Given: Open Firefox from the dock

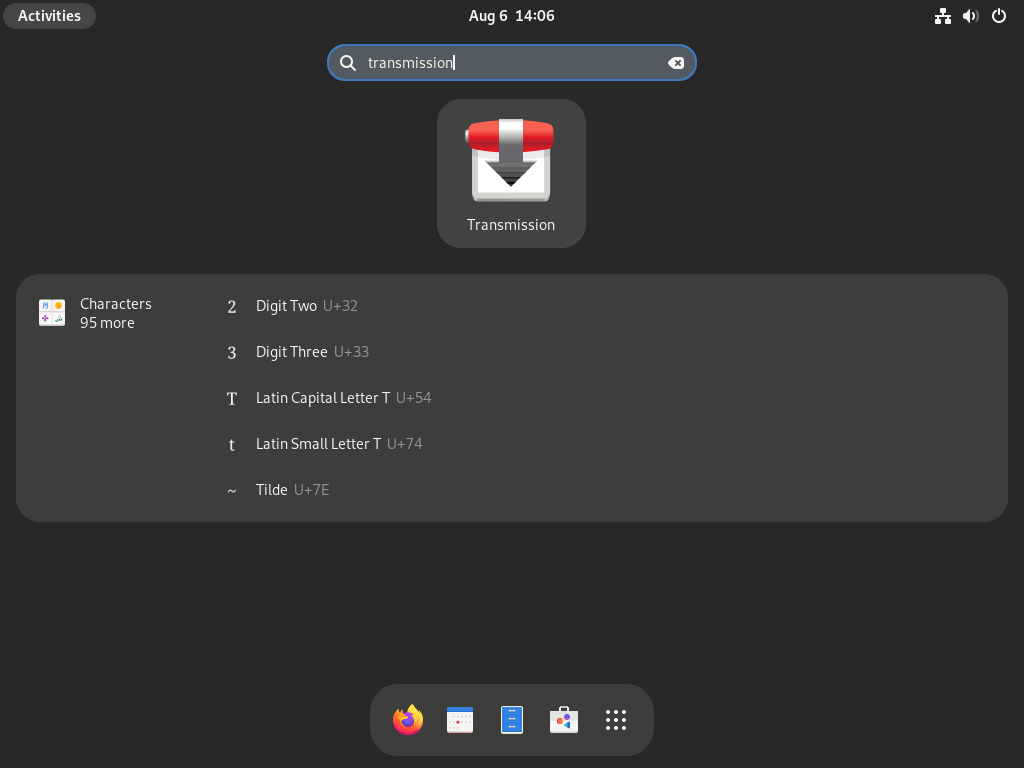Looking at the screenshot, I should [x=407, y=719].
